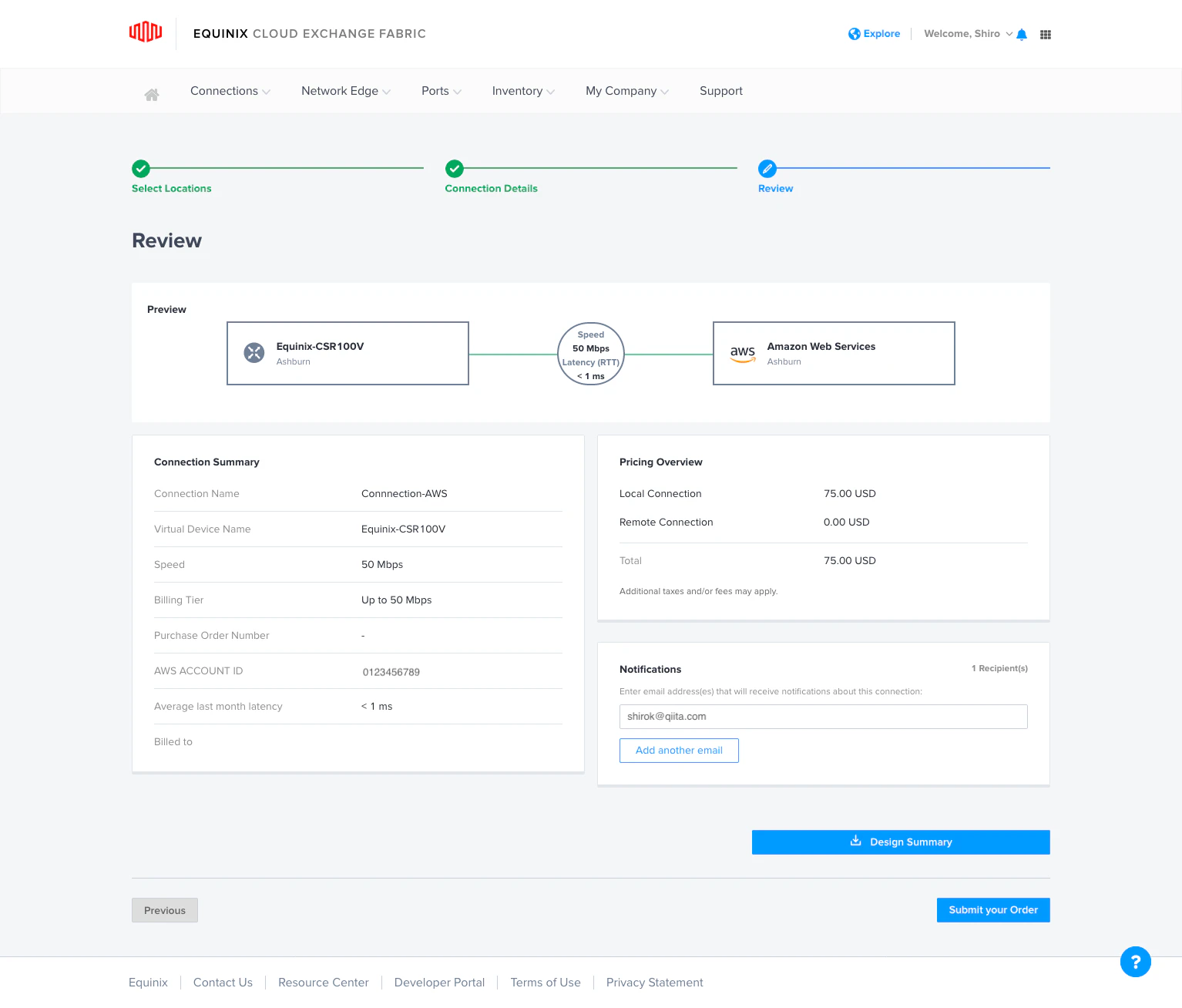Expand the My Company menu
Screen dimensions: 1182x1008
[x=627, y=91]
